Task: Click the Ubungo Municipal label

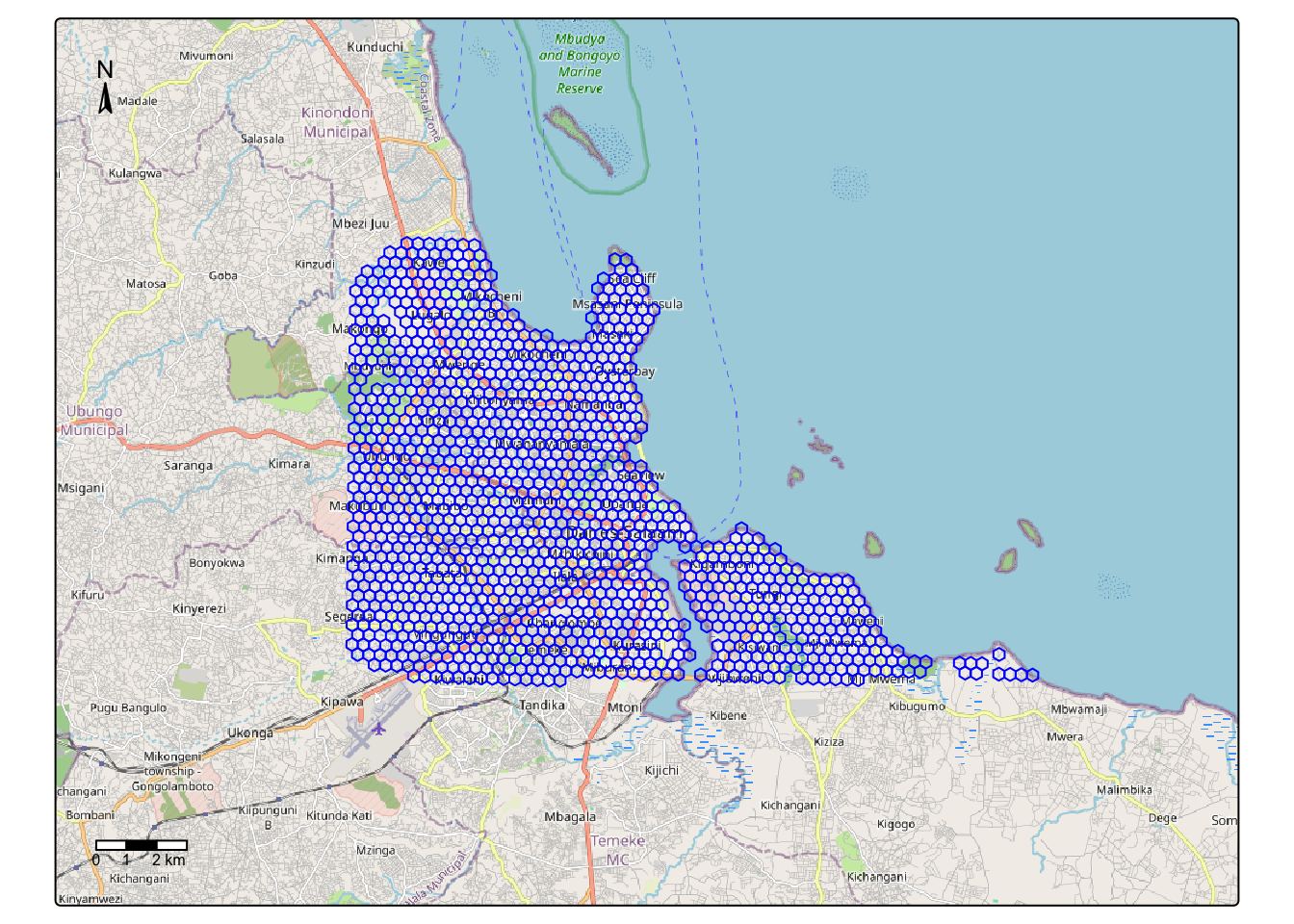Action: click(x=94, y=421)
